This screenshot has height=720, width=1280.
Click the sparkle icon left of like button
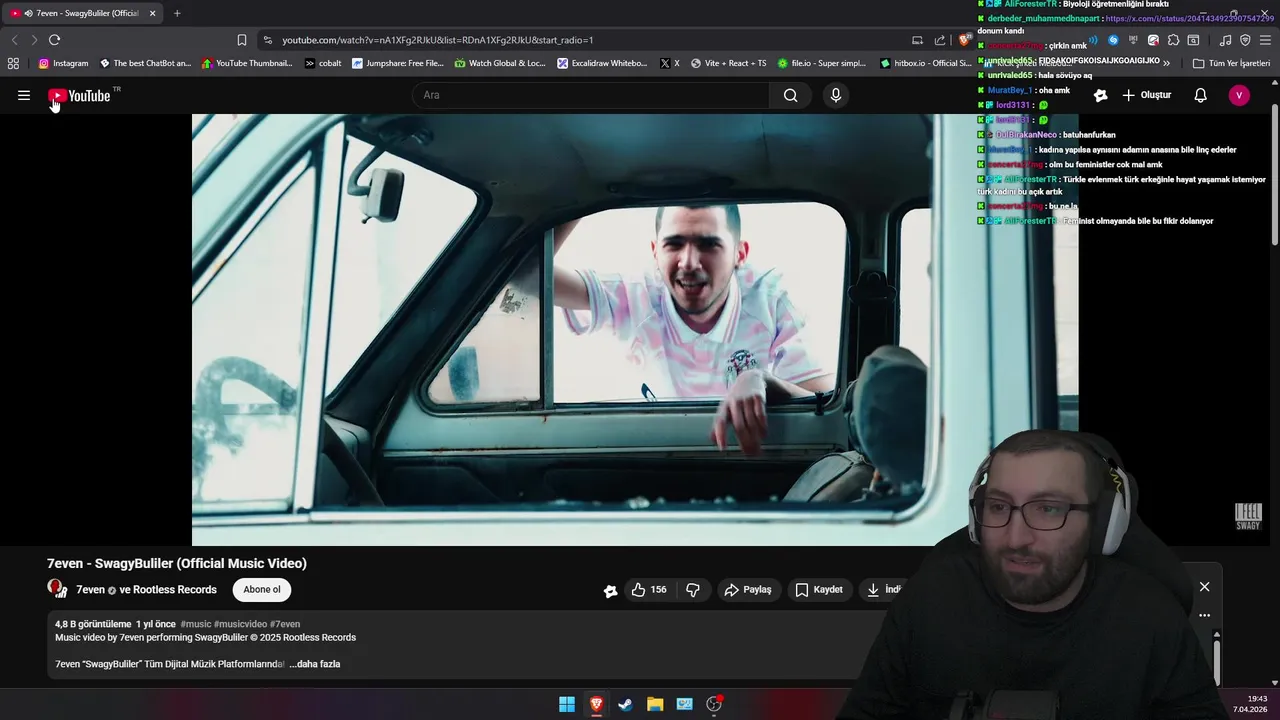[610, 591]
